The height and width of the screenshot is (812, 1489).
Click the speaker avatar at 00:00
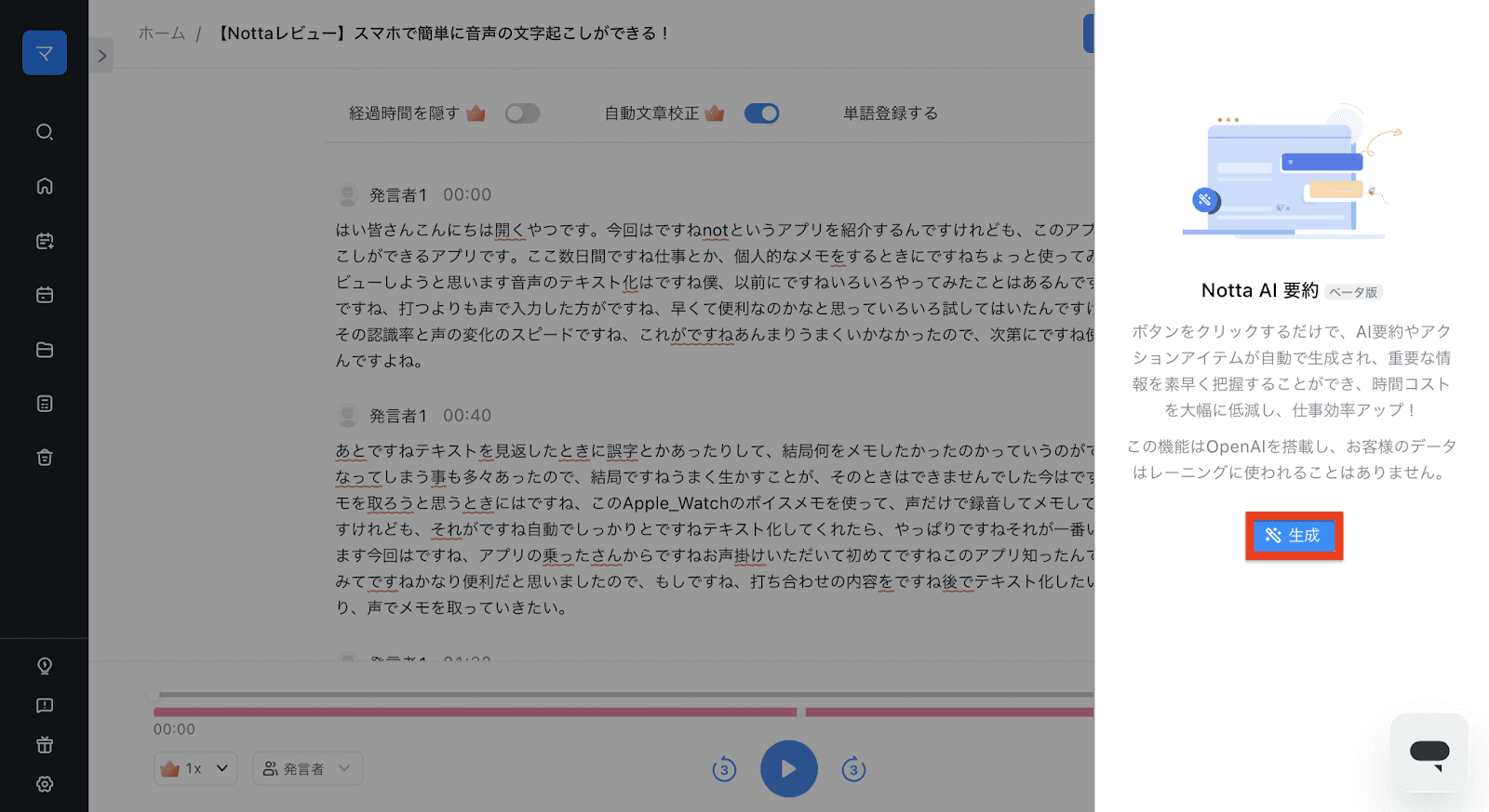pyautogui.click(x=347, y=195)
